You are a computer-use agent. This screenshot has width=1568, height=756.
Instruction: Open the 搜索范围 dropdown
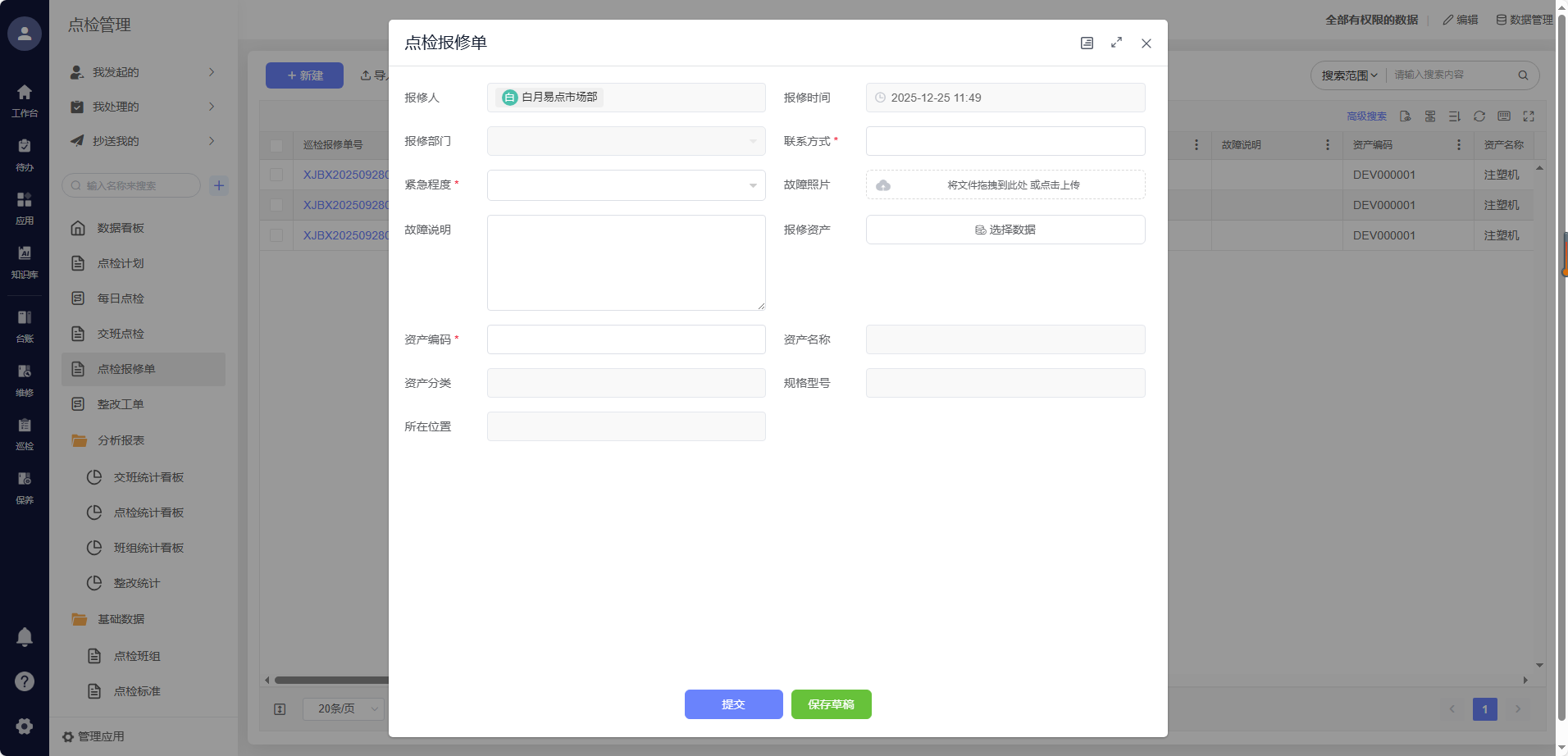click(x=1349, y=75)
